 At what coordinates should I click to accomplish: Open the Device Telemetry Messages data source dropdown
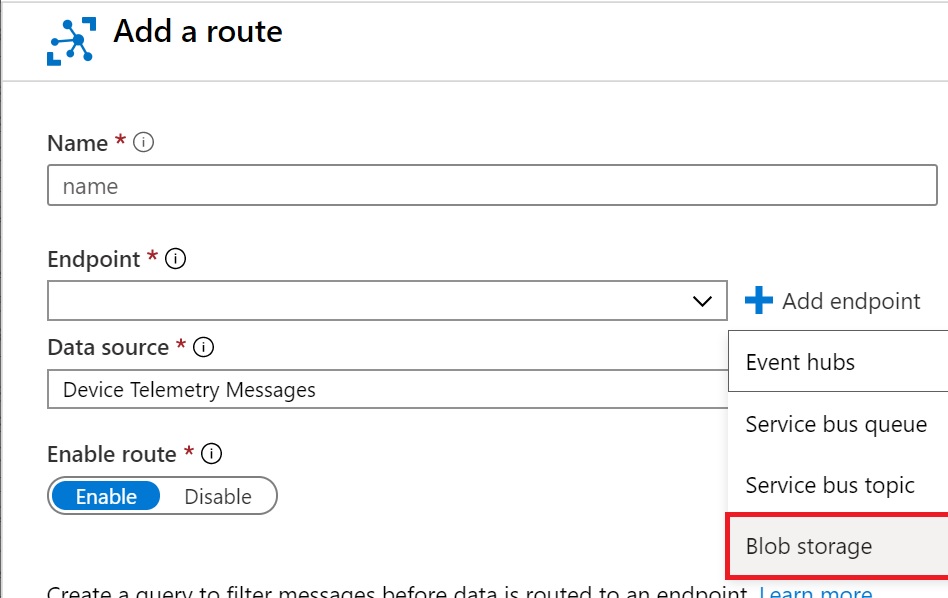tap(388, 389)
